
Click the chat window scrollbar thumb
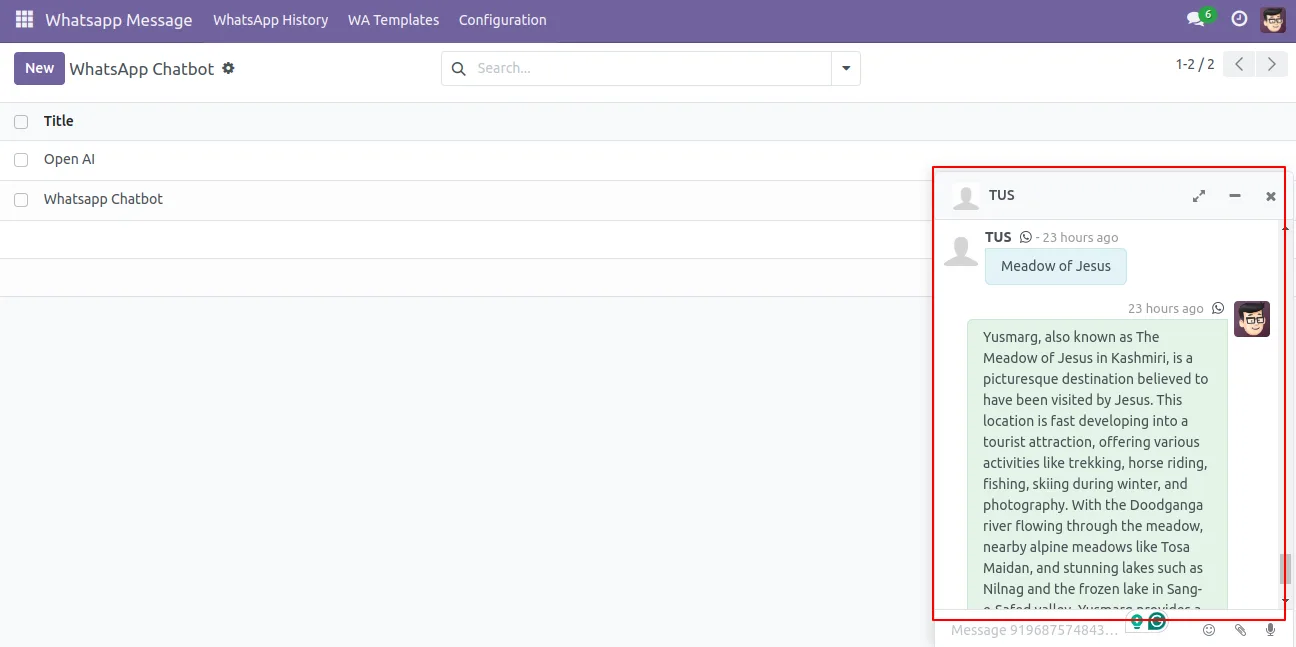pos(1285,568)
